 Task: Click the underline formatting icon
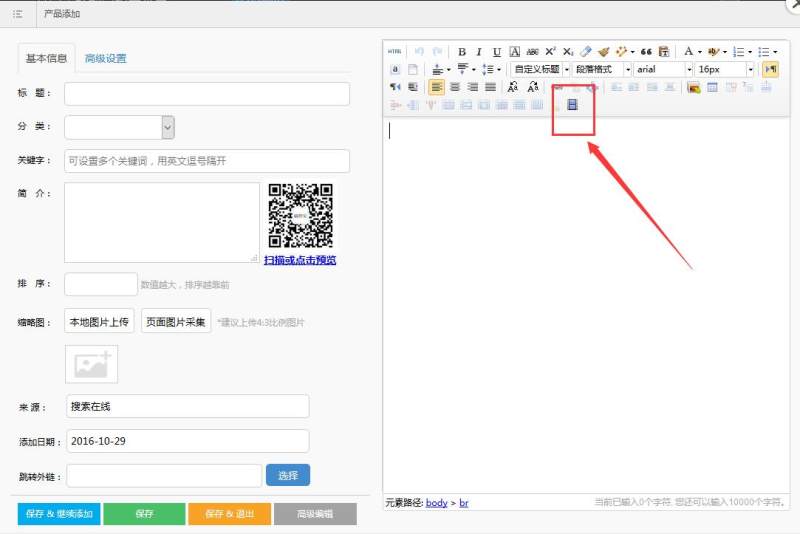click(x=496, y=52)
